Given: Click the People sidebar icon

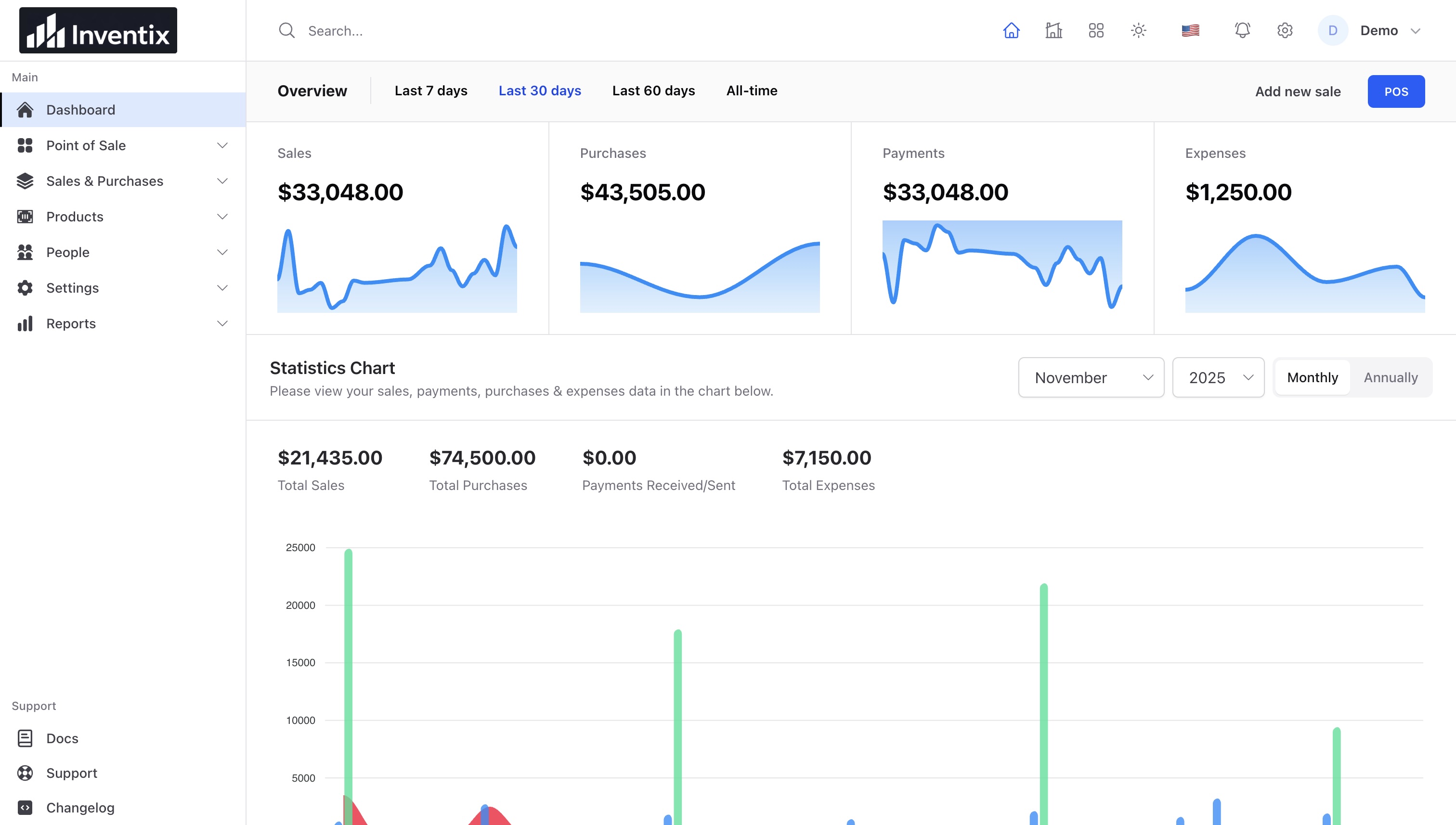Looking at the screenshot, I should 25,253.
